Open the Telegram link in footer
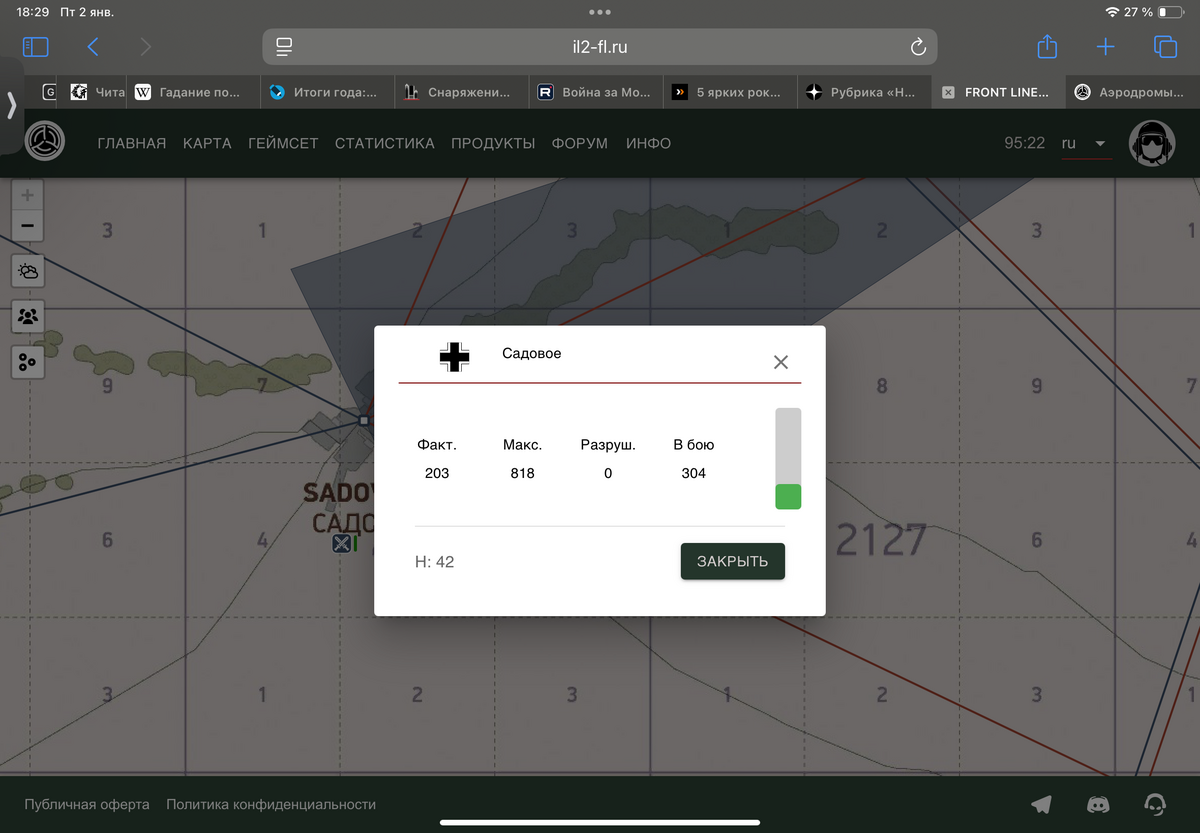This screenshot has width=1200, height=833. click(1041, 804)
